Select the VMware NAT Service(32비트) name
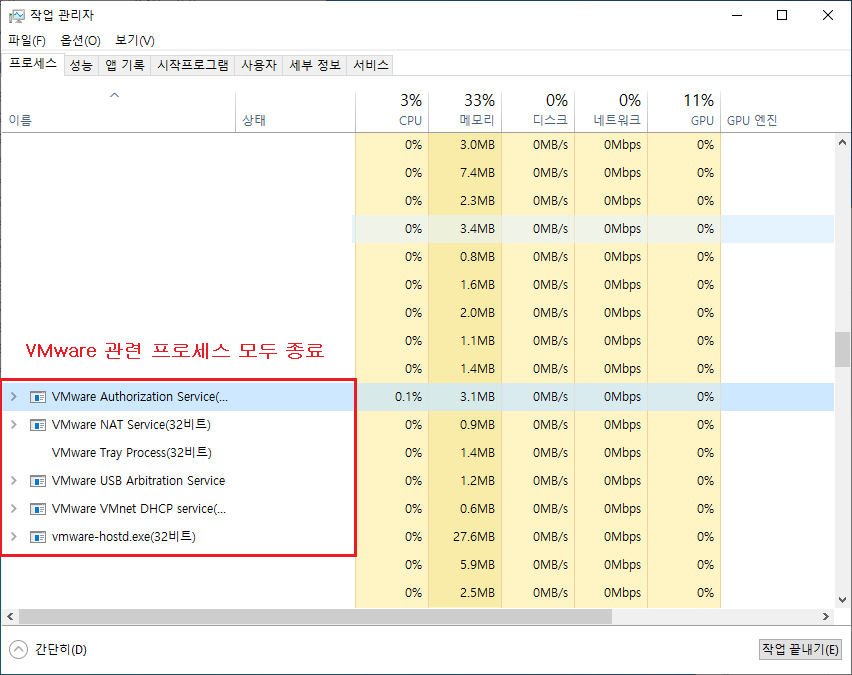Image resolution: width=852 pixels, height=675 pixels. pos(131,424)
